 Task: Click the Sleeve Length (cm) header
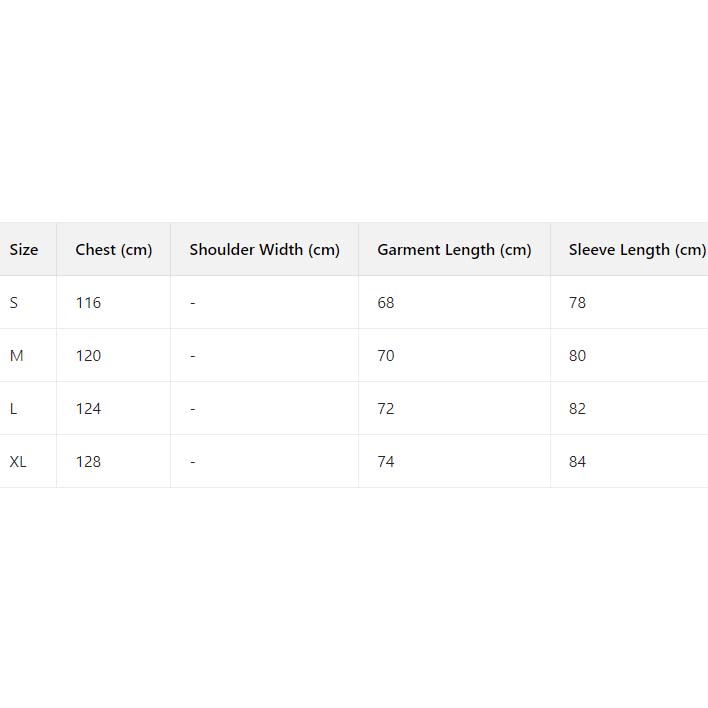tap(637, 250)
